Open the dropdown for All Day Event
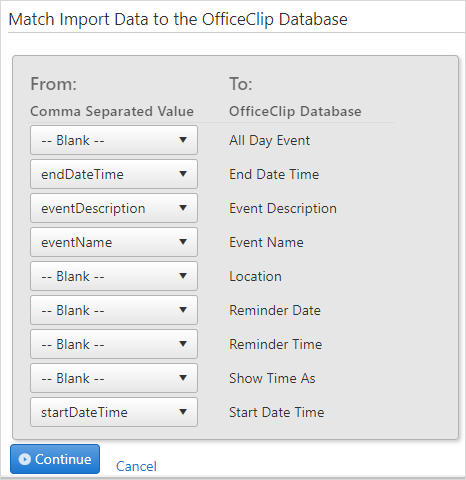Image resolution: width=466 pixels, height=480 pixels. point(114,140)
